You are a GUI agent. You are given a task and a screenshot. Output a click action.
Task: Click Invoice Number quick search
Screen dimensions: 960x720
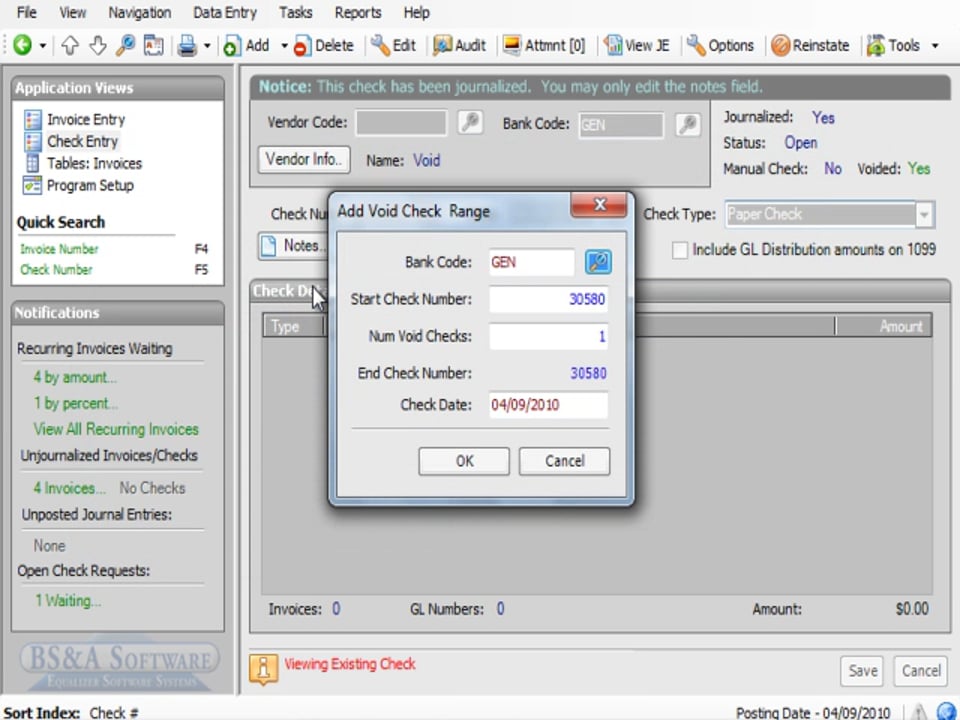coord(59,249)
